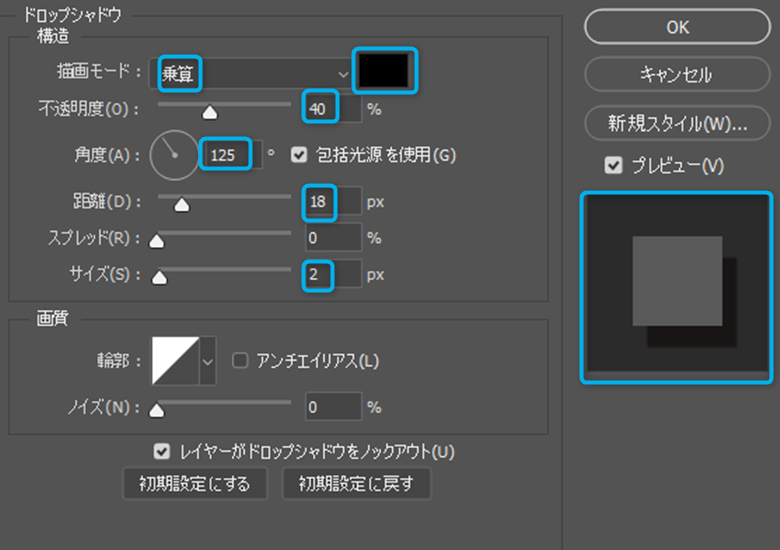780x550 pixels.
Task: Open the 描画モード blend mode dropdown
Action: point(251,74)
